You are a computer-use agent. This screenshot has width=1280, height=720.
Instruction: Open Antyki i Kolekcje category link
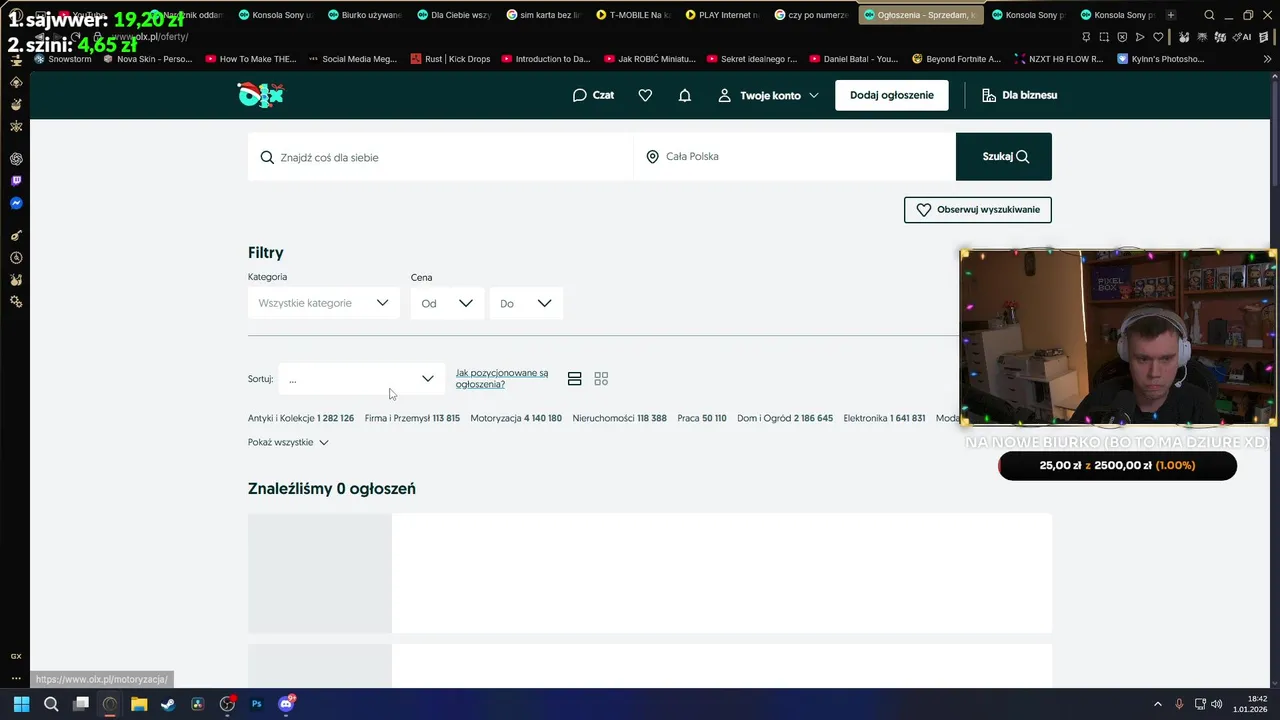coord(301,418)
